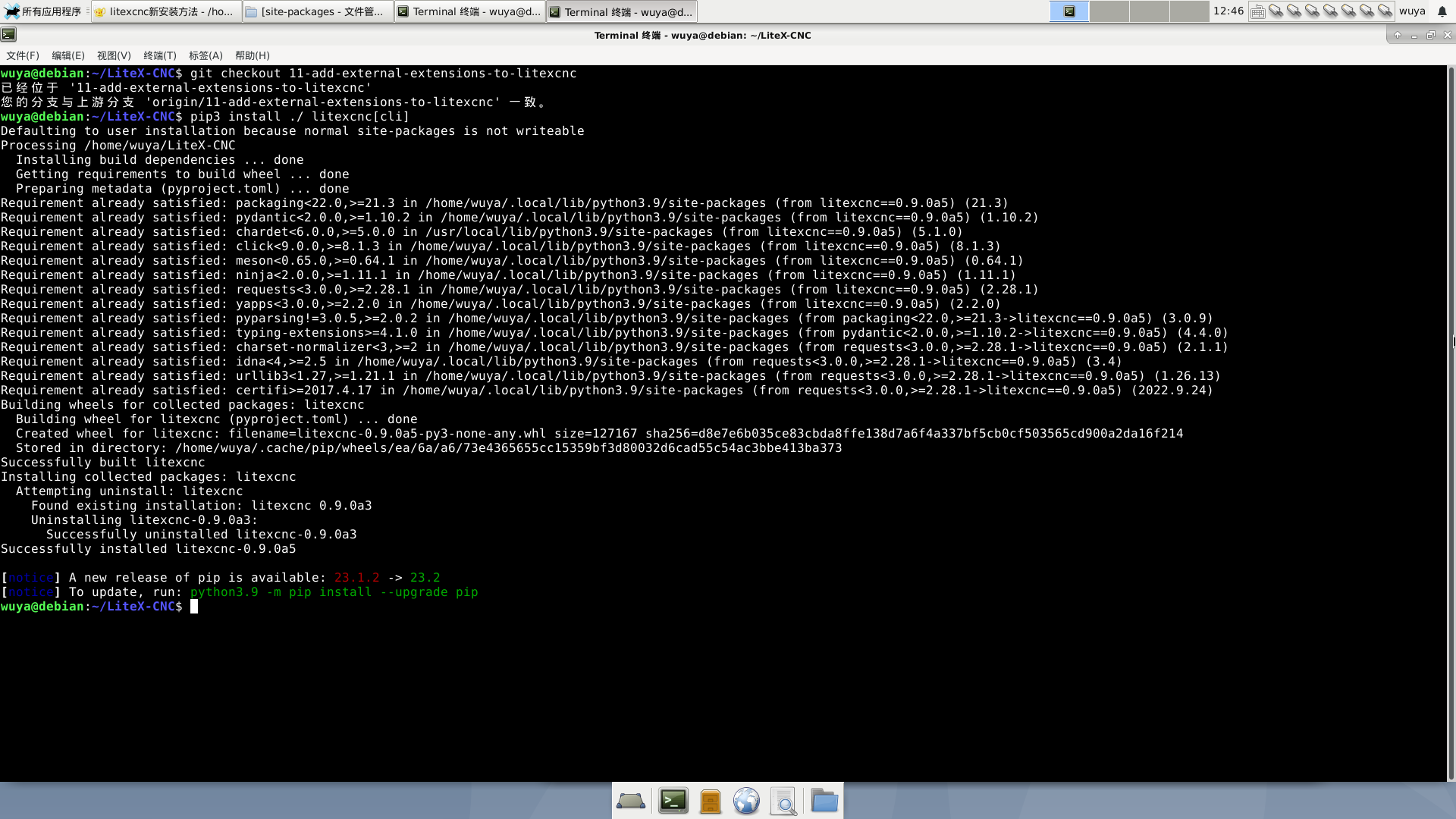Open the keyboard layout tray icon

click(1257, 11)
